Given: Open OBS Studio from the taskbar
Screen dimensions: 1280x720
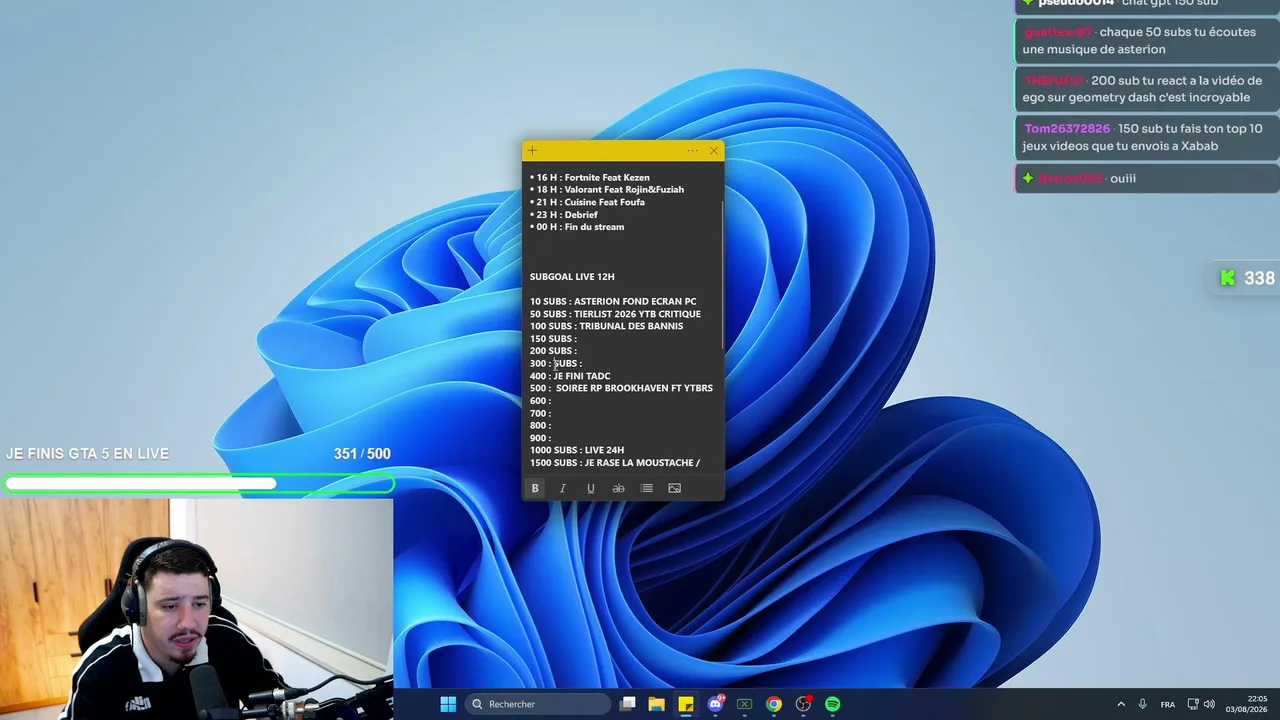Looking at the screenshot, I should point(803,704).
